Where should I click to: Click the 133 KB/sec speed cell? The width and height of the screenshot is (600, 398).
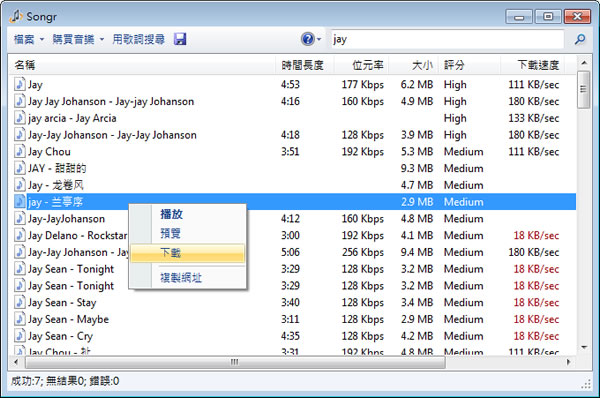click(x=533, y=118)
